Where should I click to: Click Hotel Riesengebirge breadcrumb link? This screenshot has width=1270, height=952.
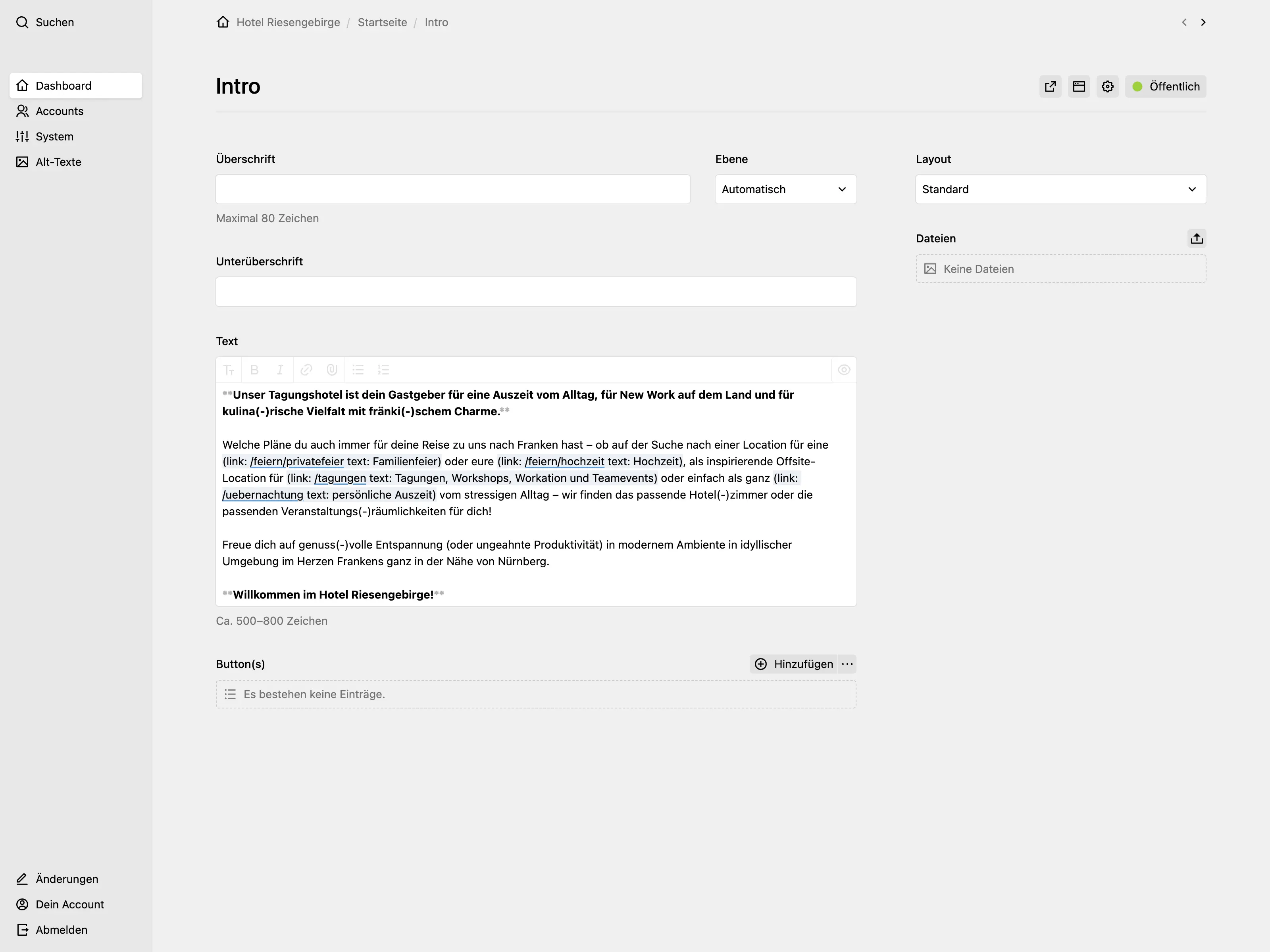[288, 22]
